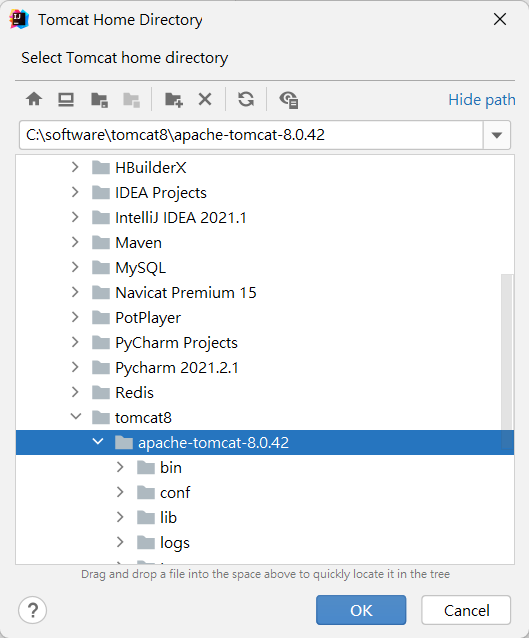Image resolution: width=529 pixels, height=638 pixels.
Task: Click in the directory path text field
Action: tap(251, 135)
